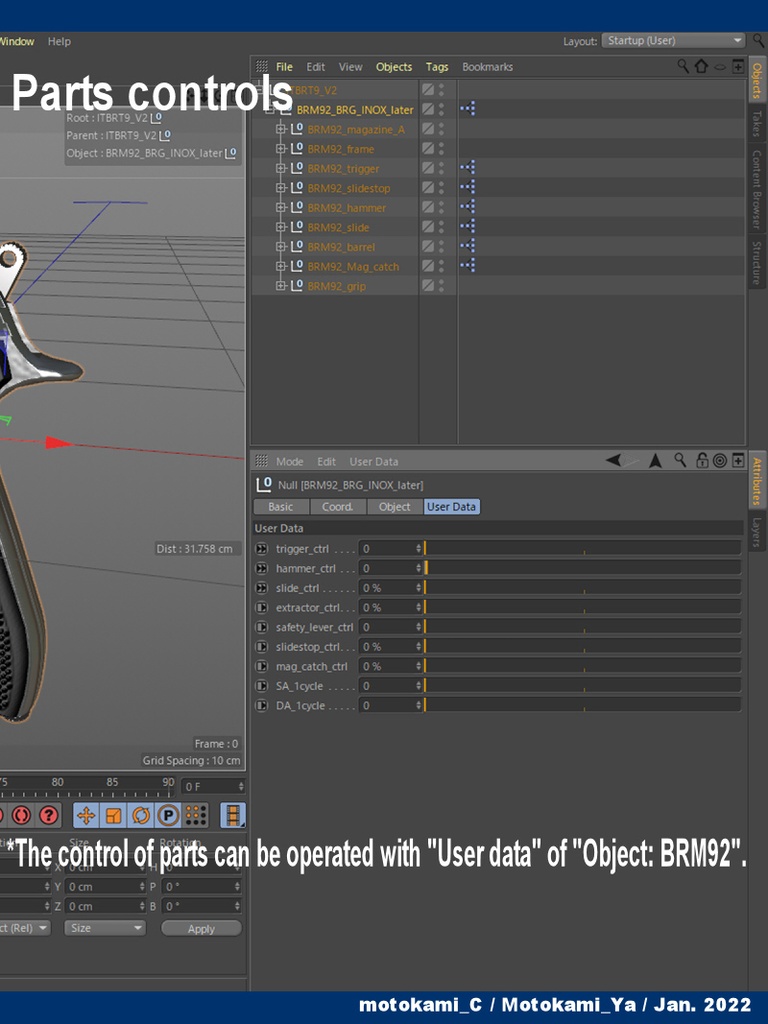The height and width of the screenshot is (1024, 768).
Task: Open the Takes side tab
Action: tap(758, 123)
